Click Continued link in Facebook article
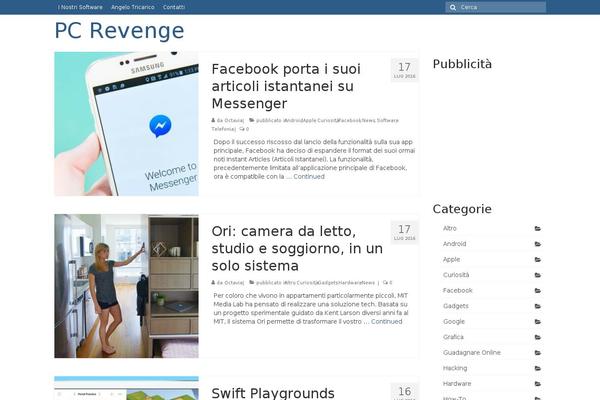The image size is (600, 400). 309,176
